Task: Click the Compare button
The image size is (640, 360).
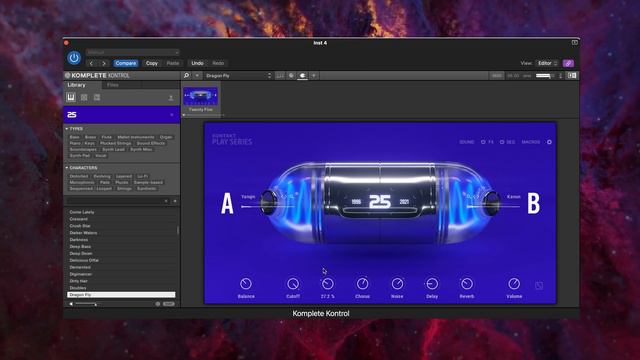Action: (126, 63)
